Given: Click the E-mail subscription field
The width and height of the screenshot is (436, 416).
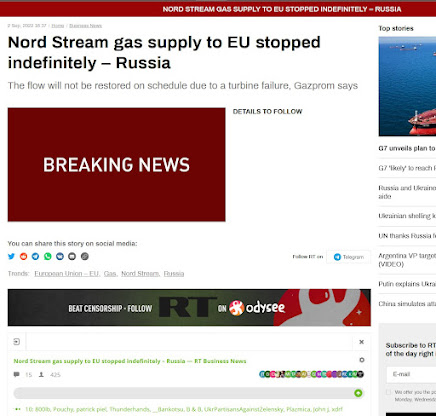Looking at the screenshot, I should coord(411,374).
